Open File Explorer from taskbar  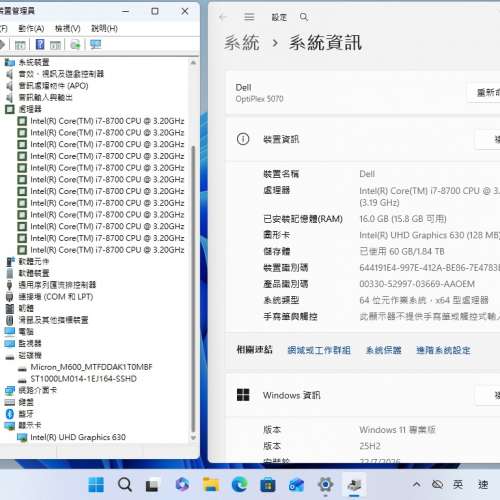tap(211, 484)
